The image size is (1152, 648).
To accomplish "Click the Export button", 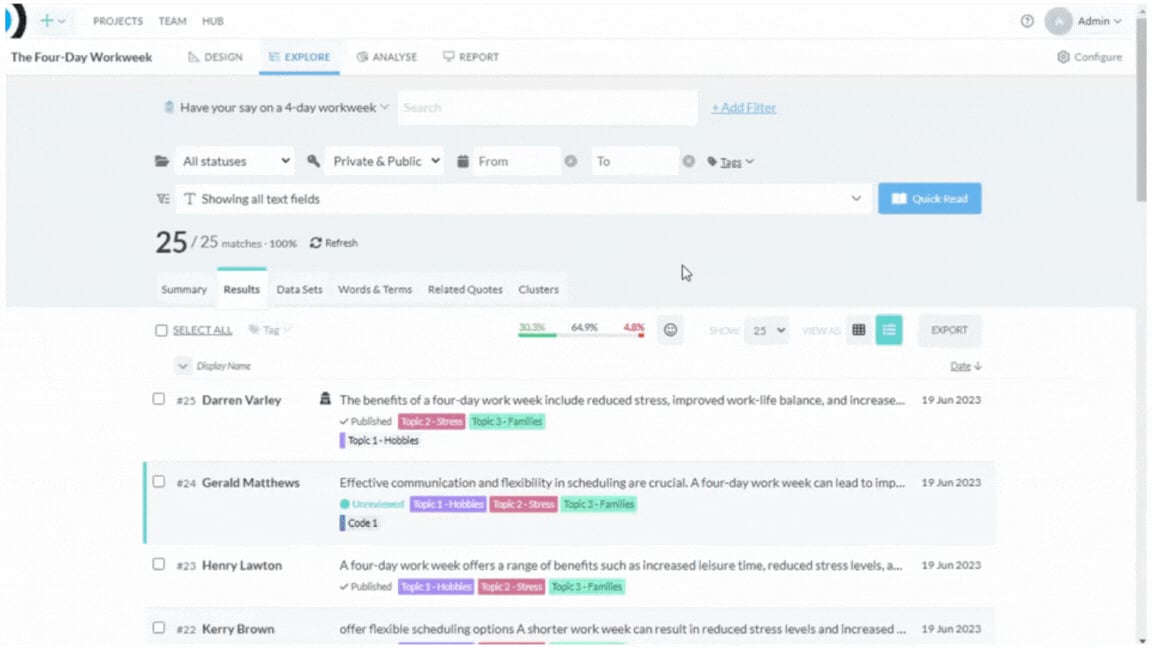I will (x=949, y=331).
